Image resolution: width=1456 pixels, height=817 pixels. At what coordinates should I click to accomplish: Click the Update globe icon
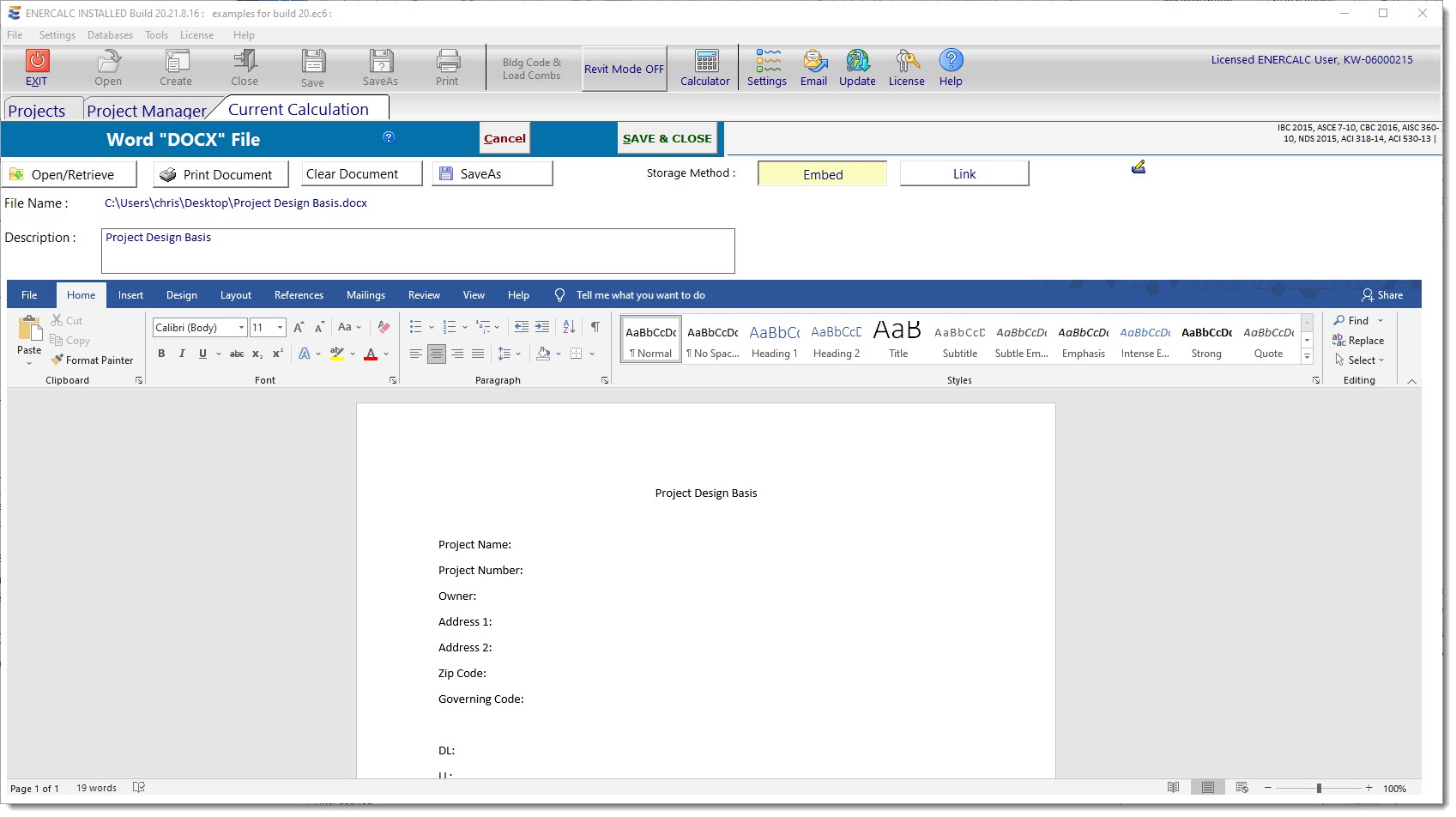(x=857, y=68)
